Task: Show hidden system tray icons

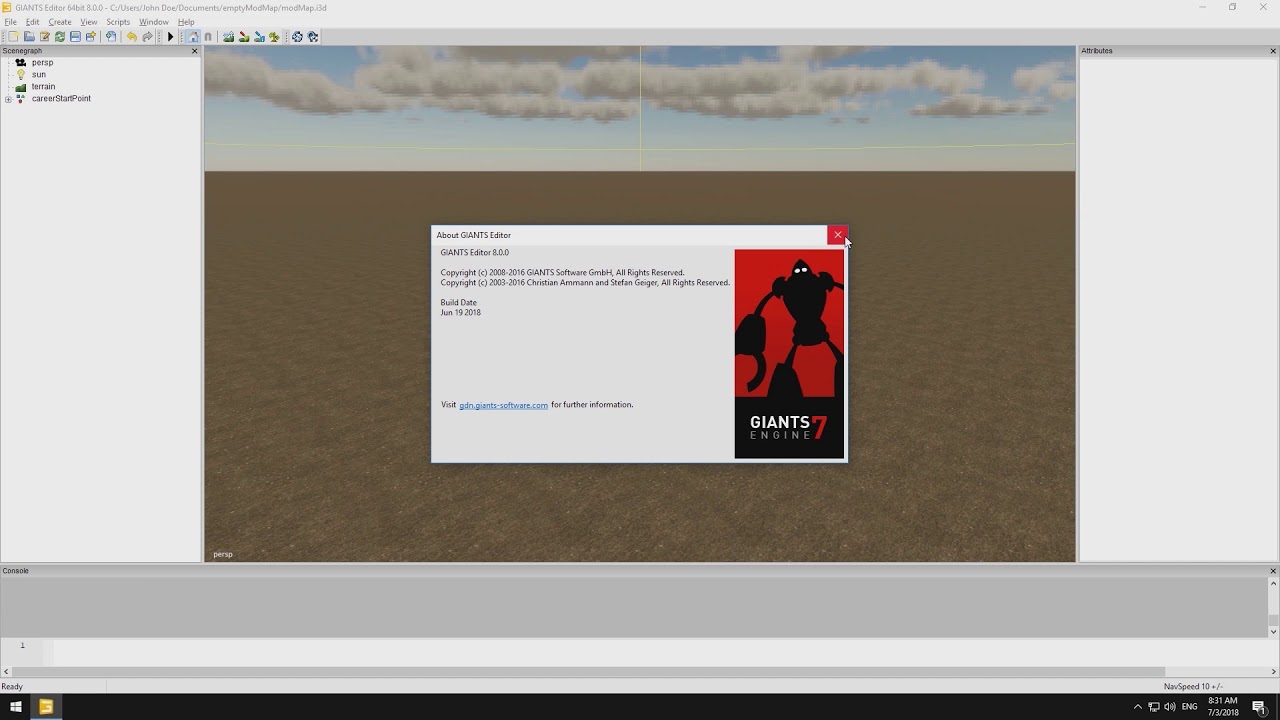Action: tap(1137, 707)
